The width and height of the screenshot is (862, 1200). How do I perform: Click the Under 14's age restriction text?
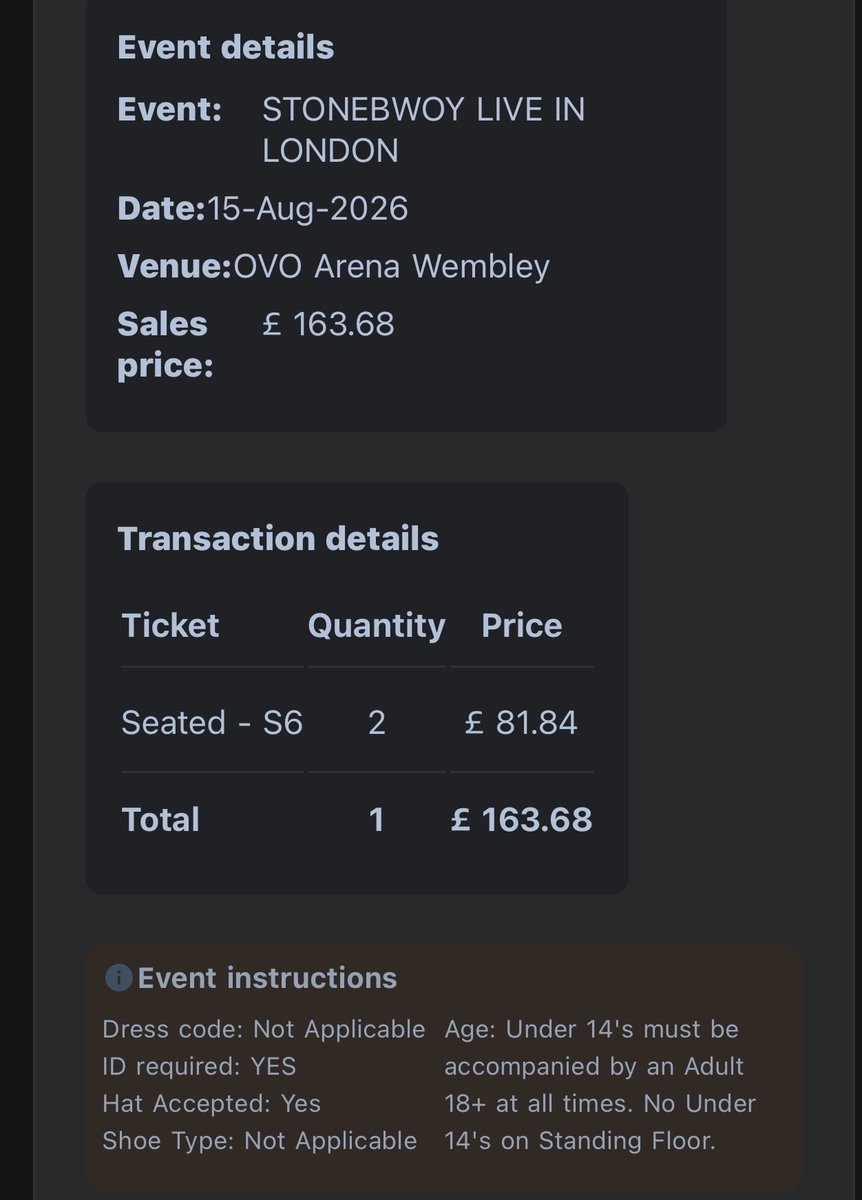pos(600,1085)
